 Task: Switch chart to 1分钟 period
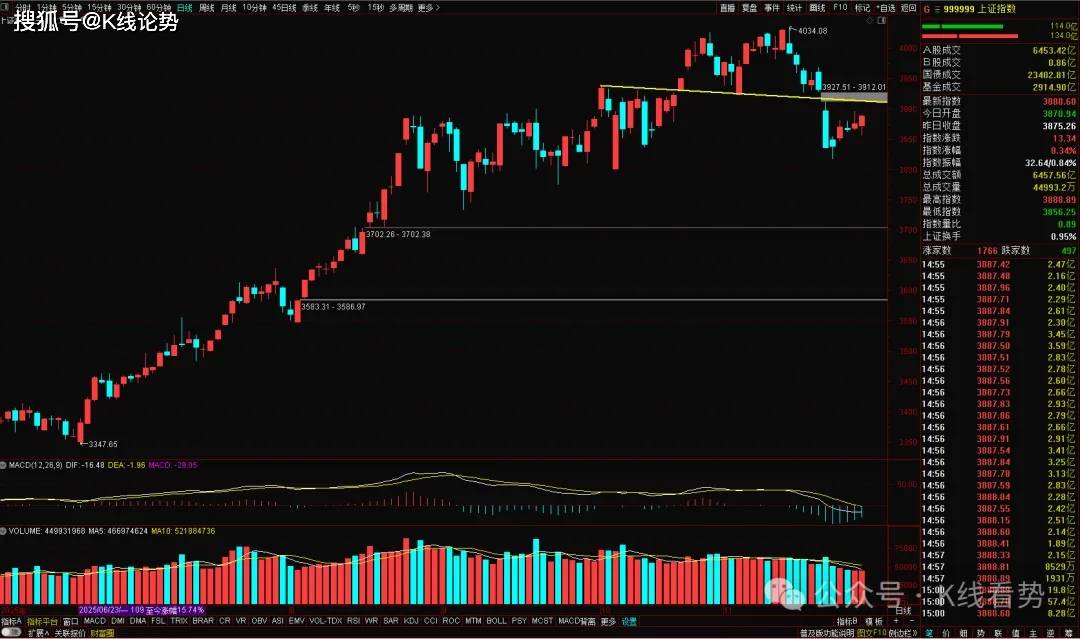(x=47, y=8)
